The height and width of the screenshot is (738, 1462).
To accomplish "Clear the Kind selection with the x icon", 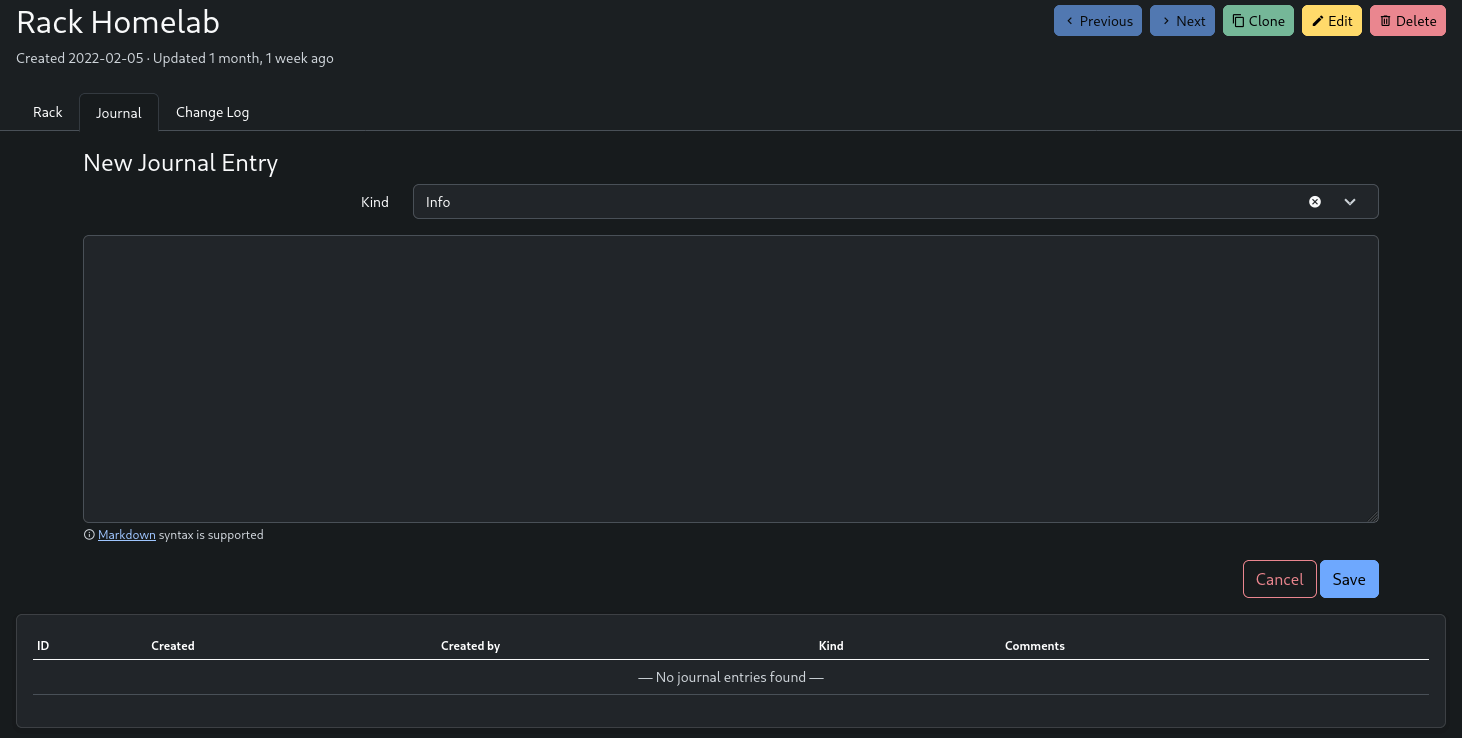I will tap(1315, 202).
